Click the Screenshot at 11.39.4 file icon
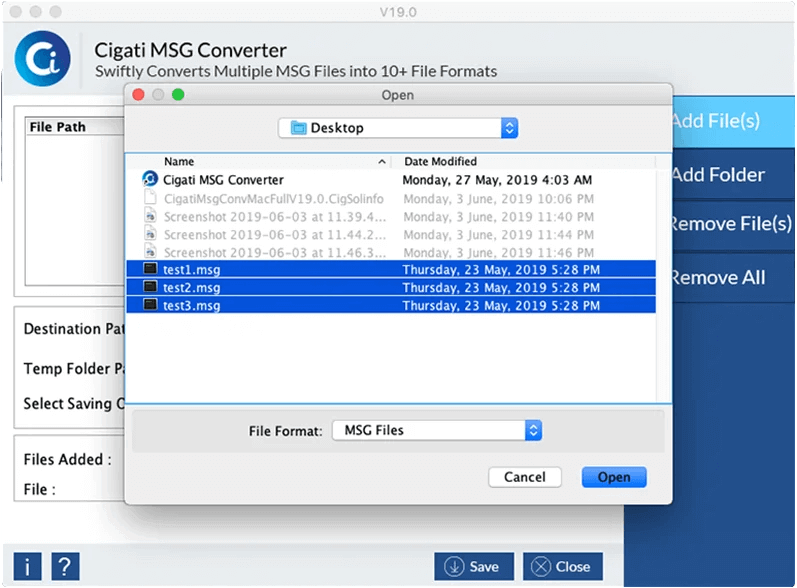797x588 pixels. click(150, 216)
